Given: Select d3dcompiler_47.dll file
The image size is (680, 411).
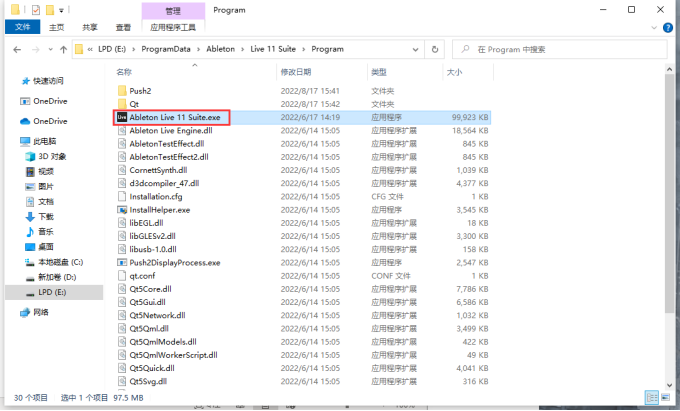Looking at the screenshot, I should coord(164,183).
